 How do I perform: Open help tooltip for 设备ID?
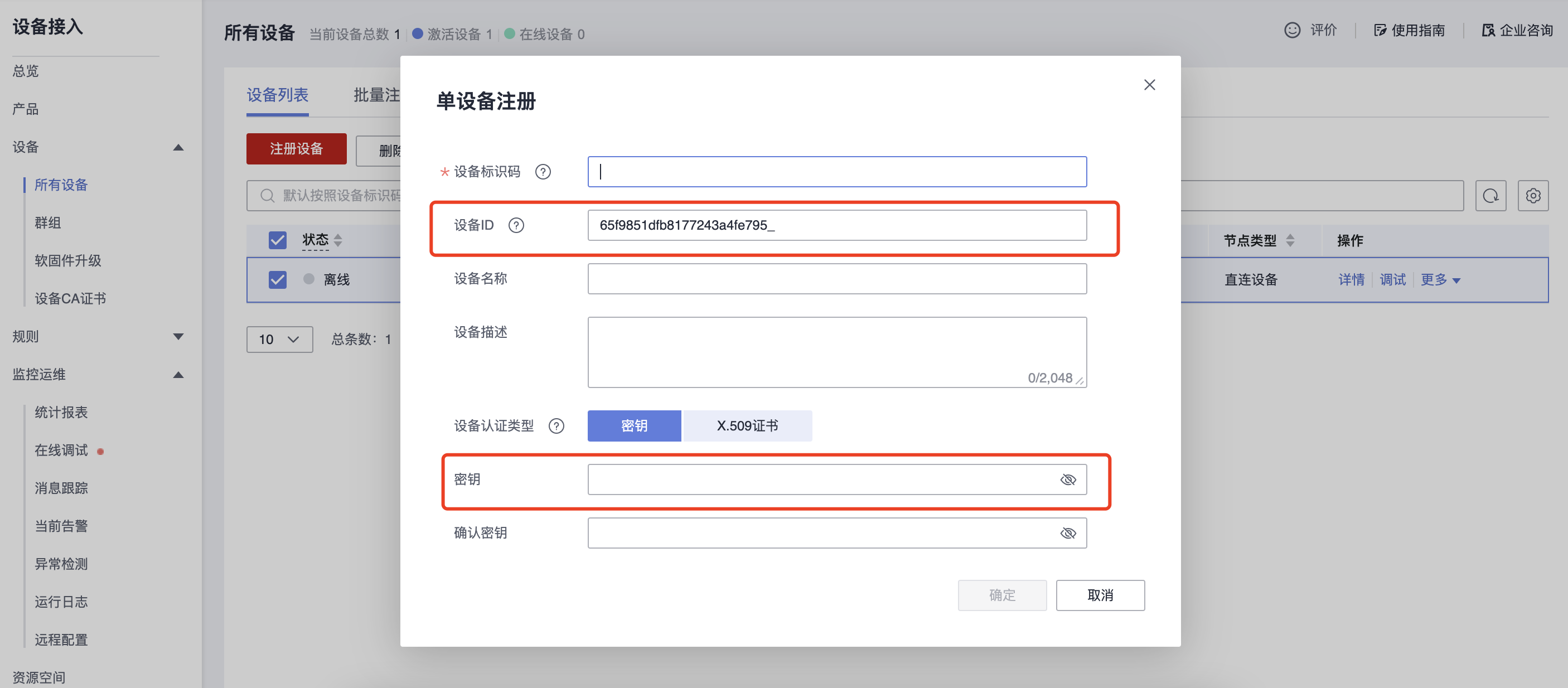[516, 226]
